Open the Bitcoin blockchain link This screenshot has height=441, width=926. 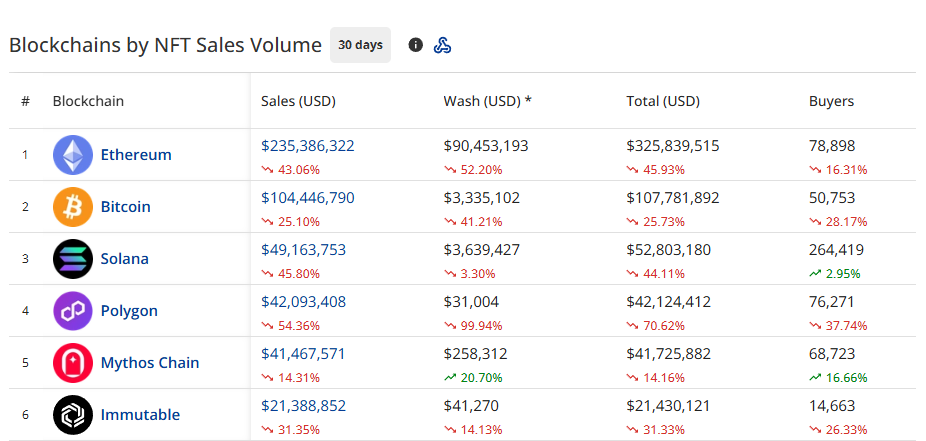tap(126, 207)
